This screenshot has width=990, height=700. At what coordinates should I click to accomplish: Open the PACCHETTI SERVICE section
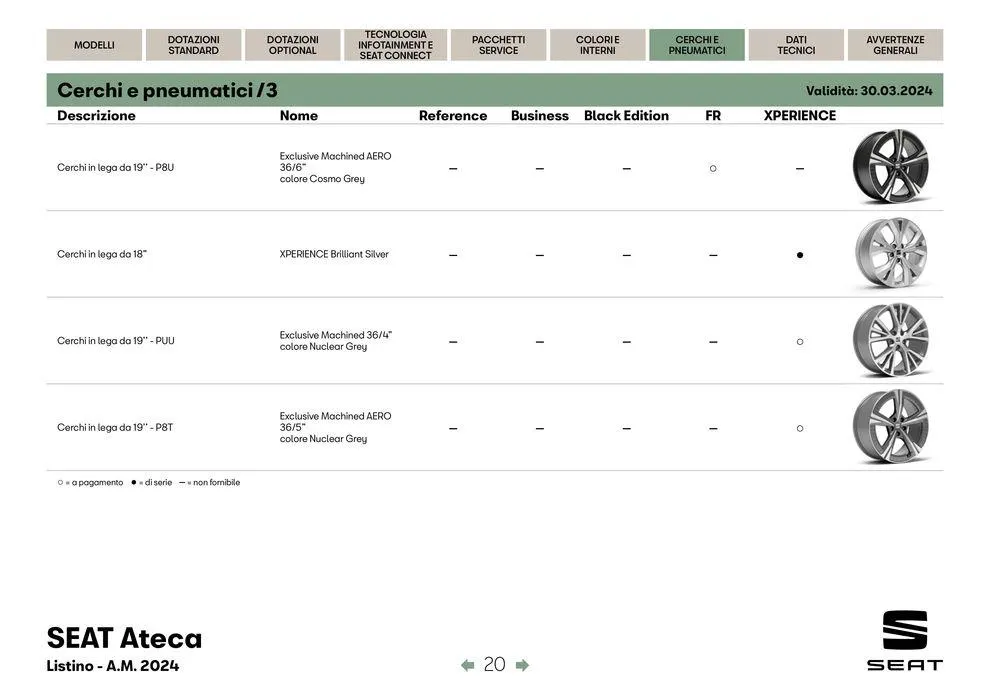[498, 44]
